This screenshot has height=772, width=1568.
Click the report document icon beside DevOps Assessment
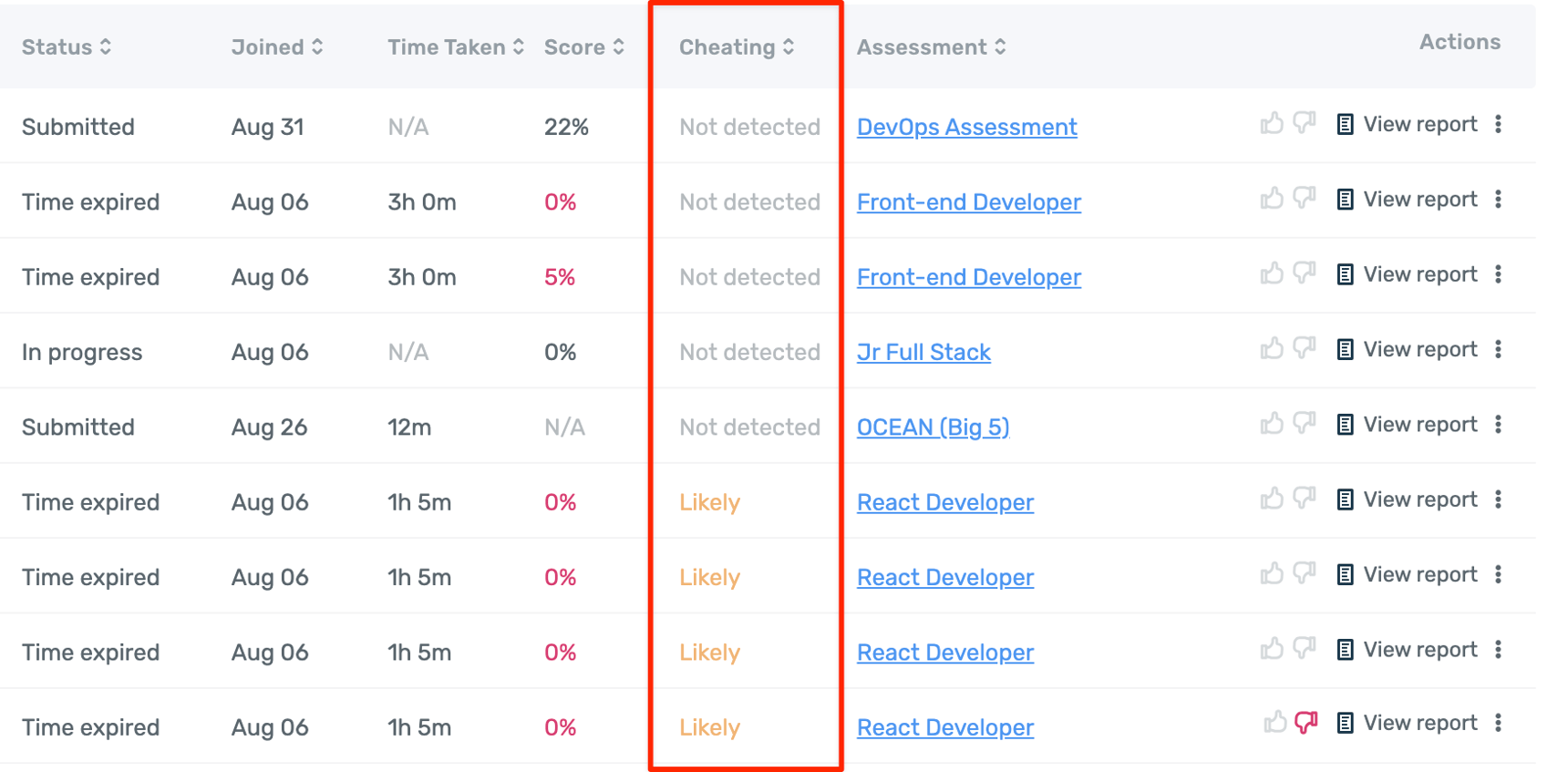tap(1346, 124)
